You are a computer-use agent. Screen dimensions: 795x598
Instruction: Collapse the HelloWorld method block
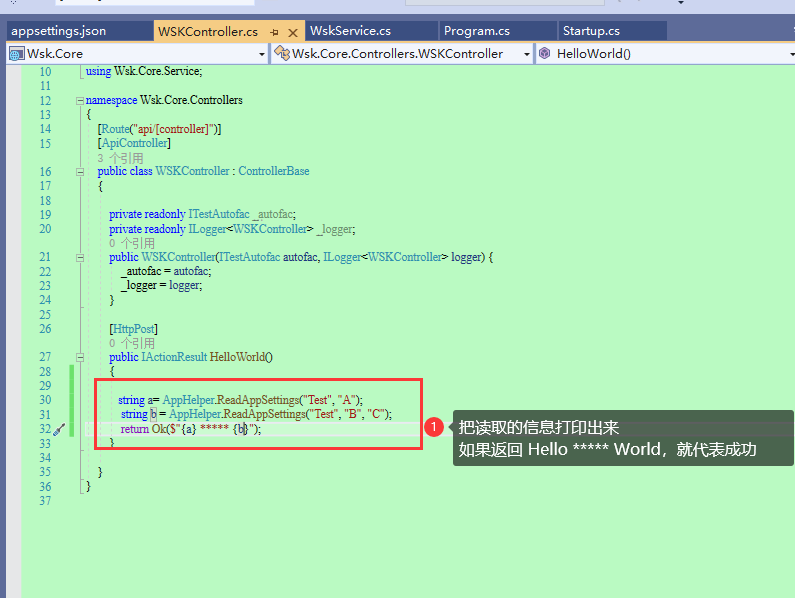[80, 358]
